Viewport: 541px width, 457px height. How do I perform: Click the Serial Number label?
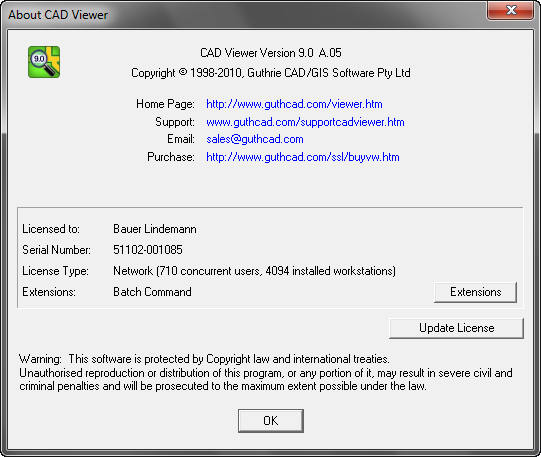56,250
